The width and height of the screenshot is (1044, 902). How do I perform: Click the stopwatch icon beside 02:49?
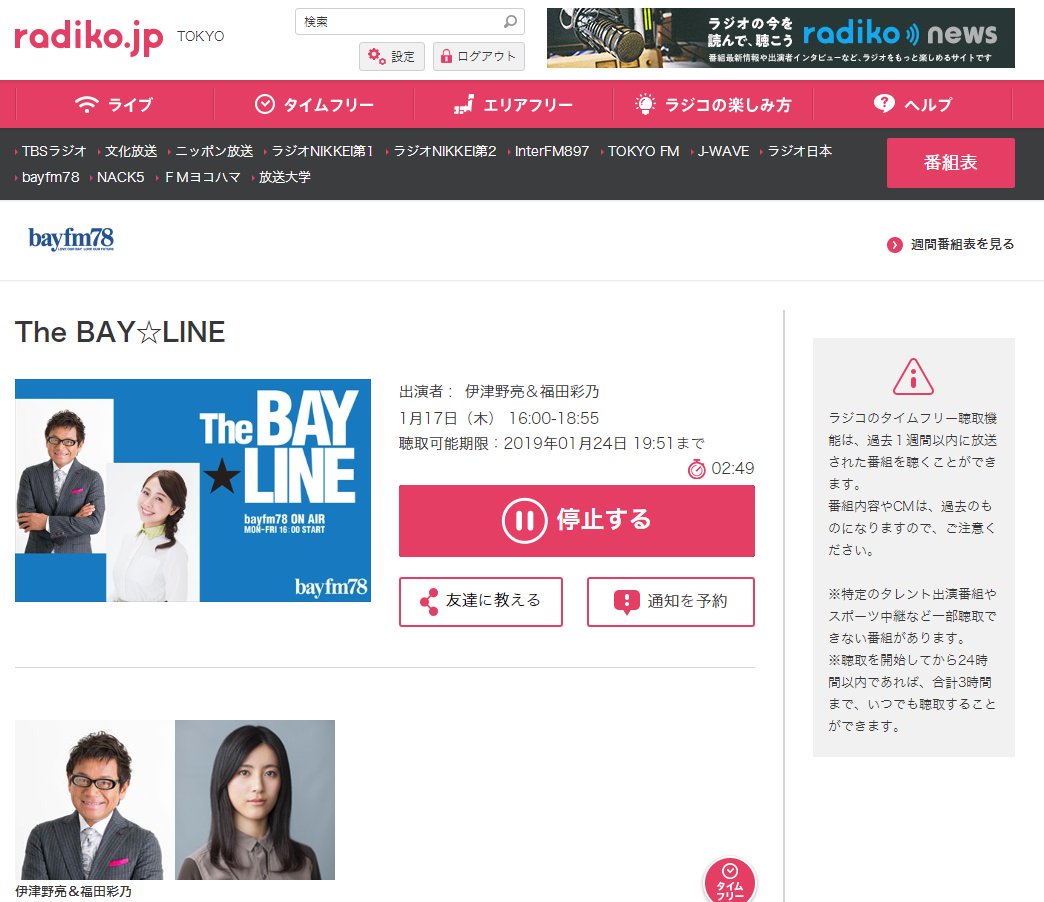click(x=696, y=469)
